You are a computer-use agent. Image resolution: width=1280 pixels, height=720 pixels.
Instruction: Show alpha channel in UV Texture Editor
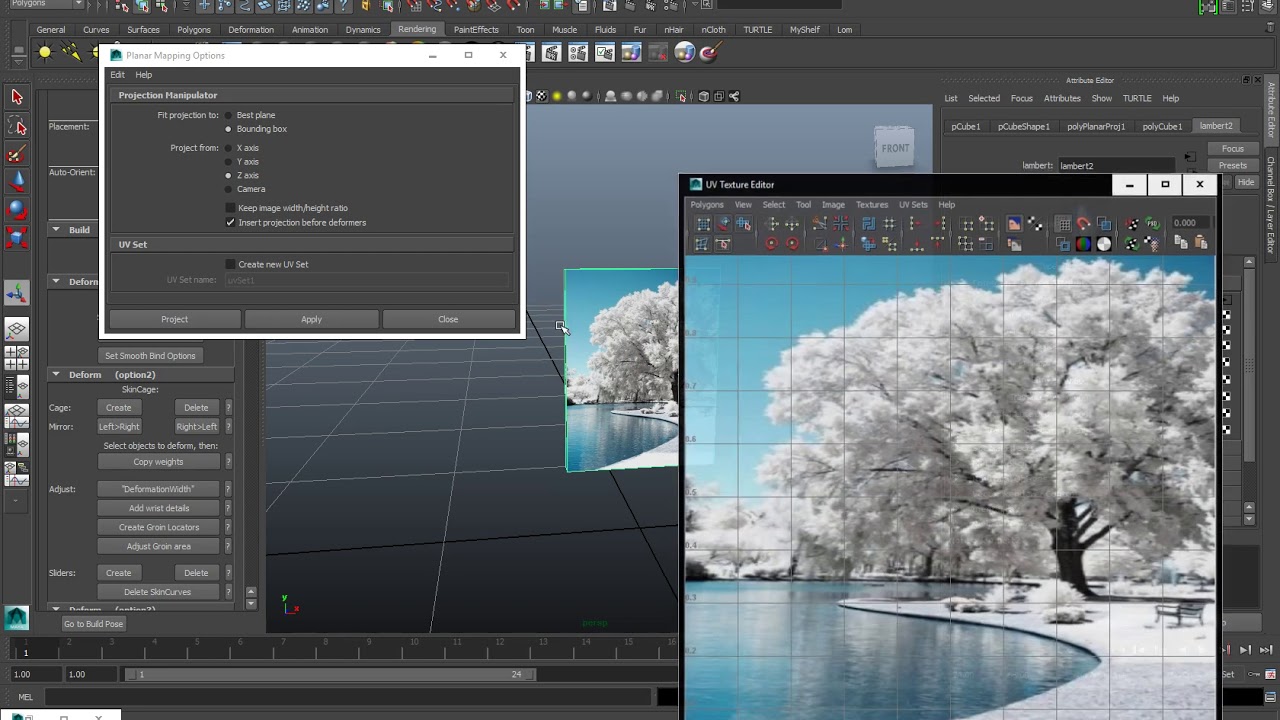pos(1103,244)
